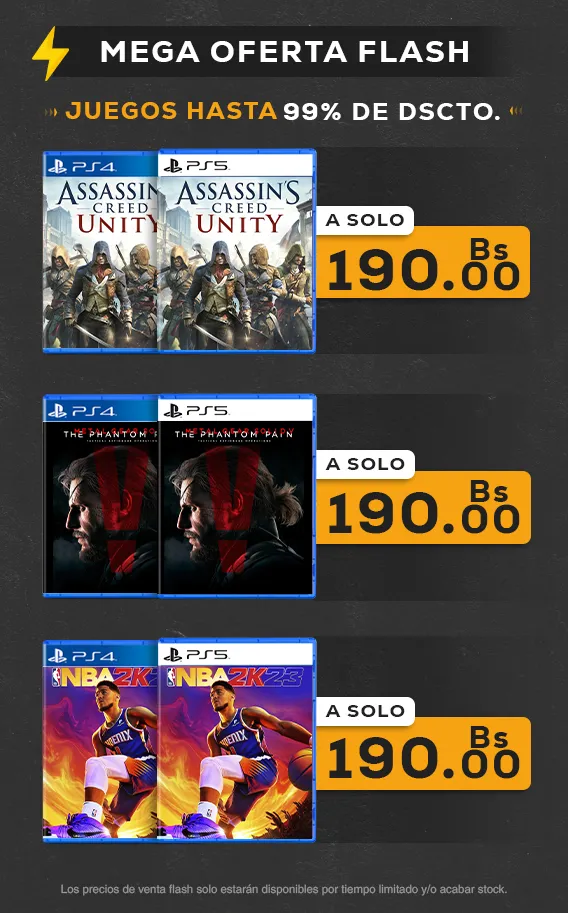Open the Assassin's Creed Unity PS4 cover

pos(100,252)
